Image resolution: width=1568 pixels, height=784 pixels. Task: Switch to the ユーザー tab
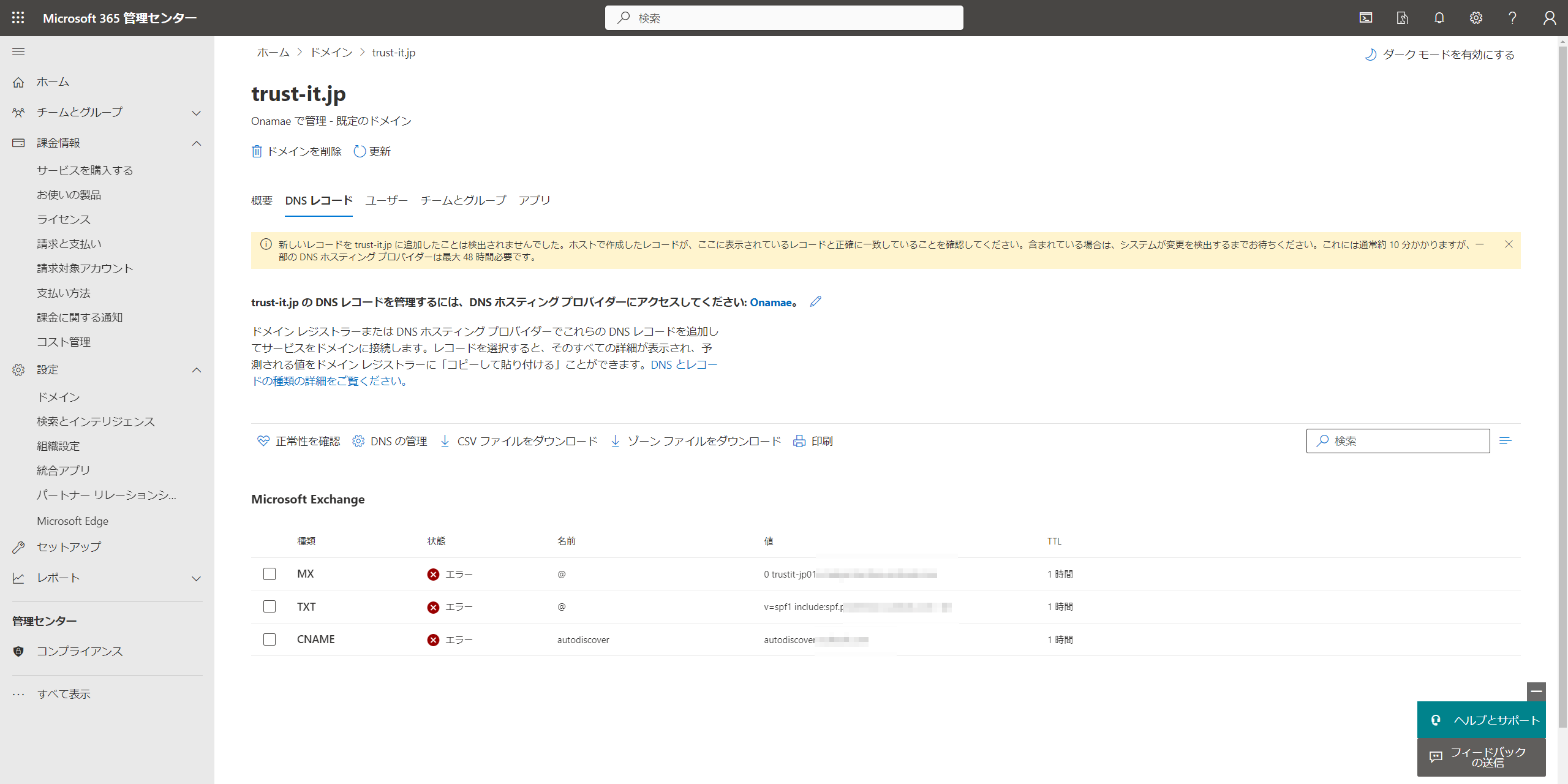pyautogui.click(x=386, y=200)
